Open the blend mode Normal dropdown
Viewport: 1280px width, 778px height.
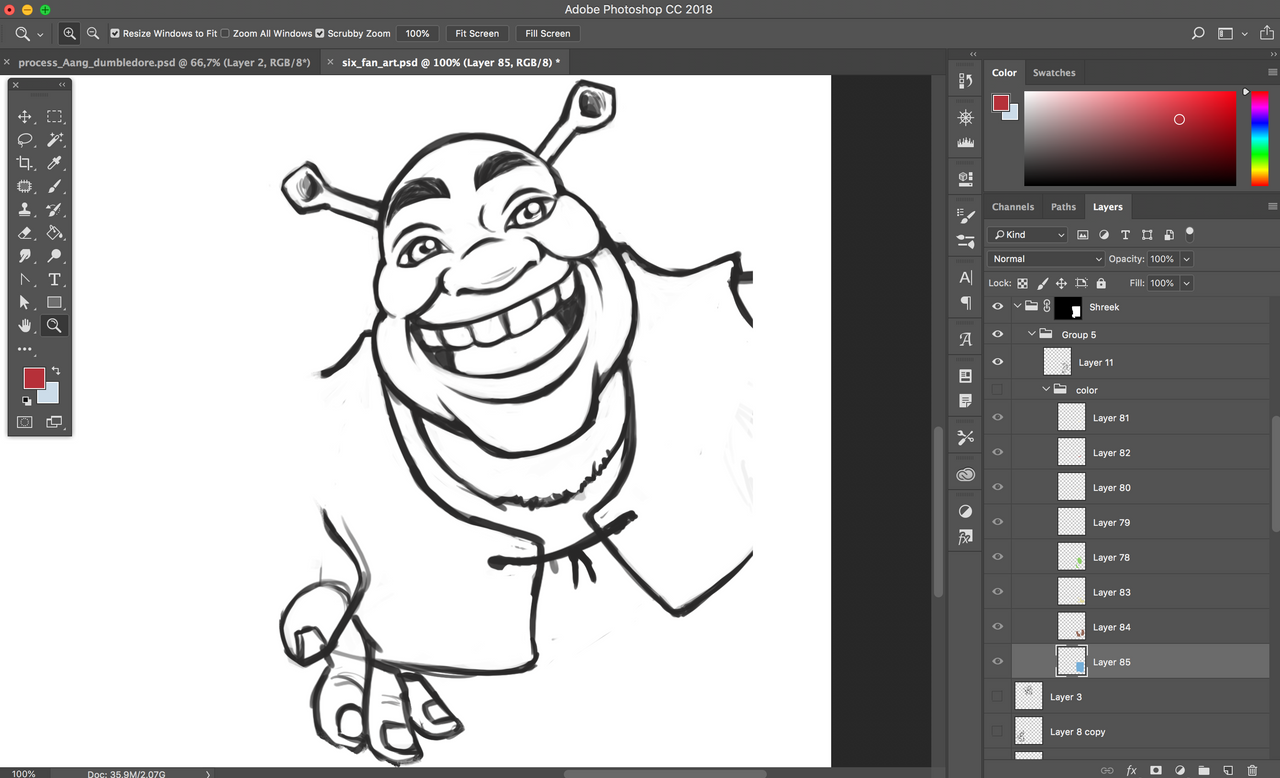[x=1046, y=259]
